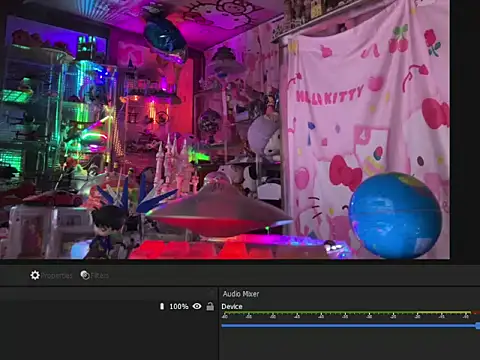Viewport: 480px width, 360px height.
Task: Click the Properties gear icon
Action: click(35, 275)
